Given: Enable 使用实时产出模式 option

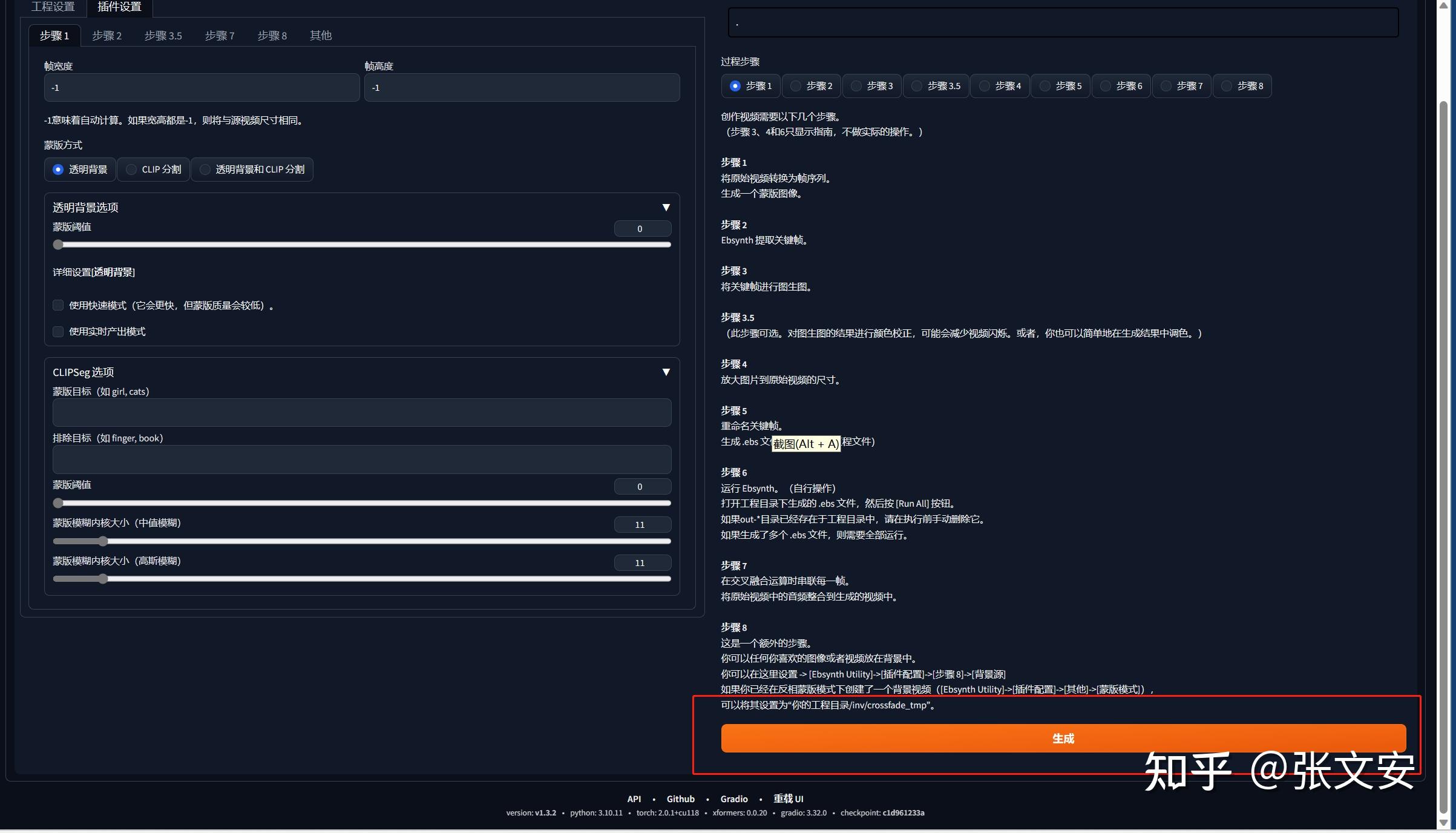Looking at the screenshot, I should (58, 332).
